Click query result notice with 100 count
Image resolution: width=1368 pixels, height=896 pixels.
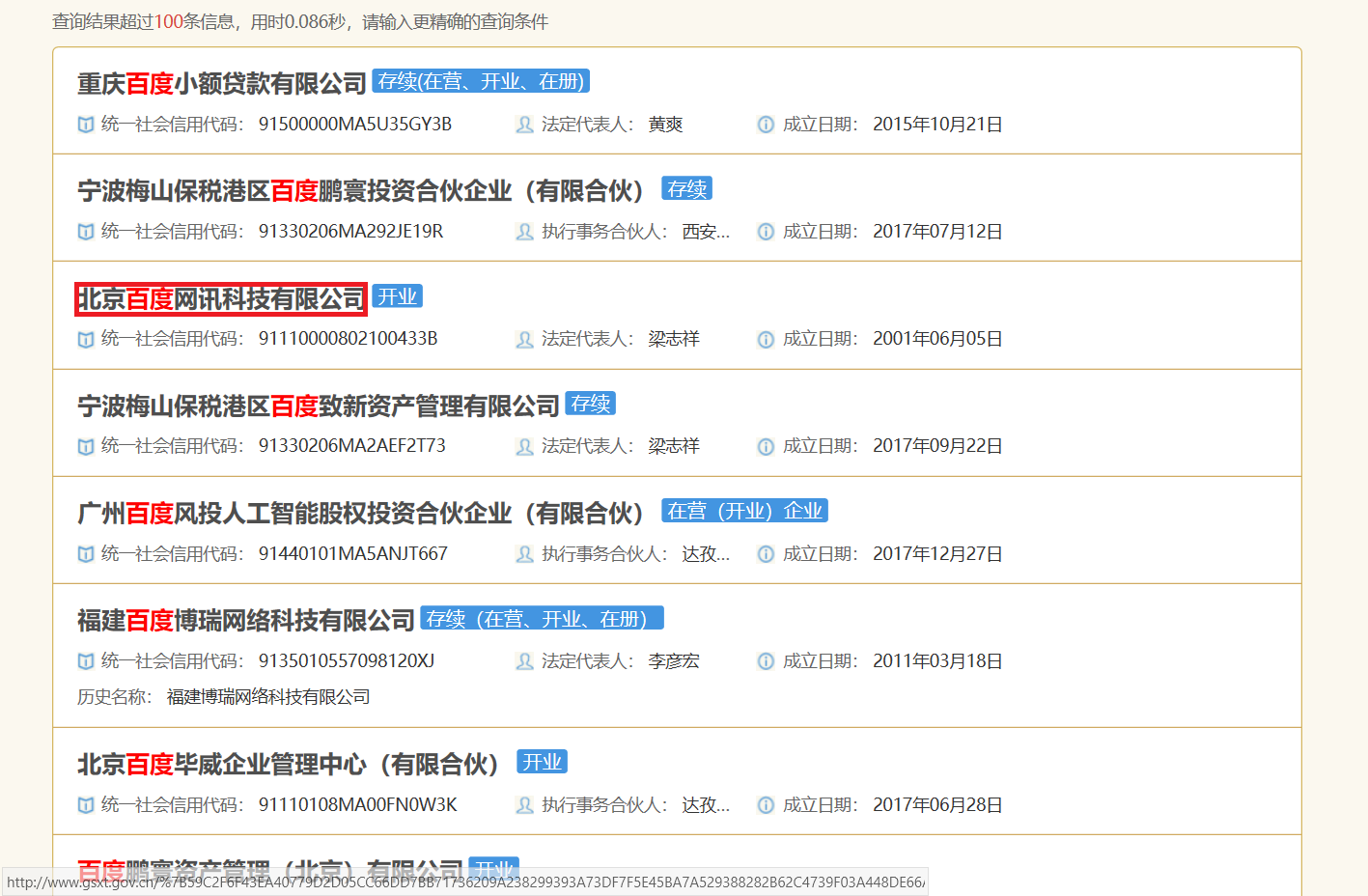coord(300,21)
